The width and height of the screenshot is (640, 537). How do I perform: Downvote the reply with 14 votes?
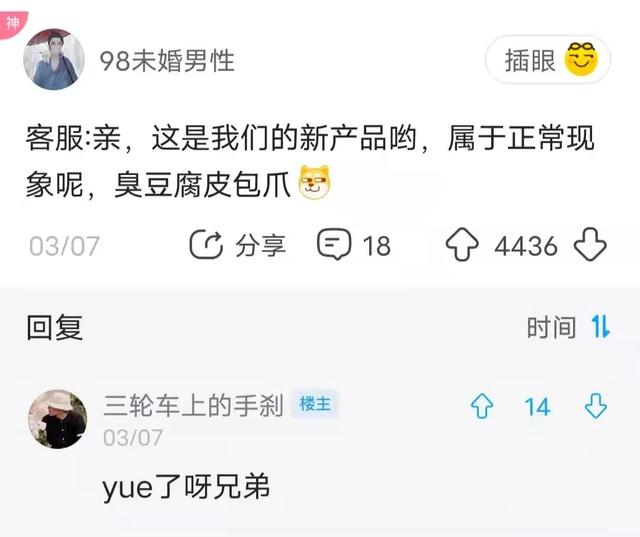596,406
